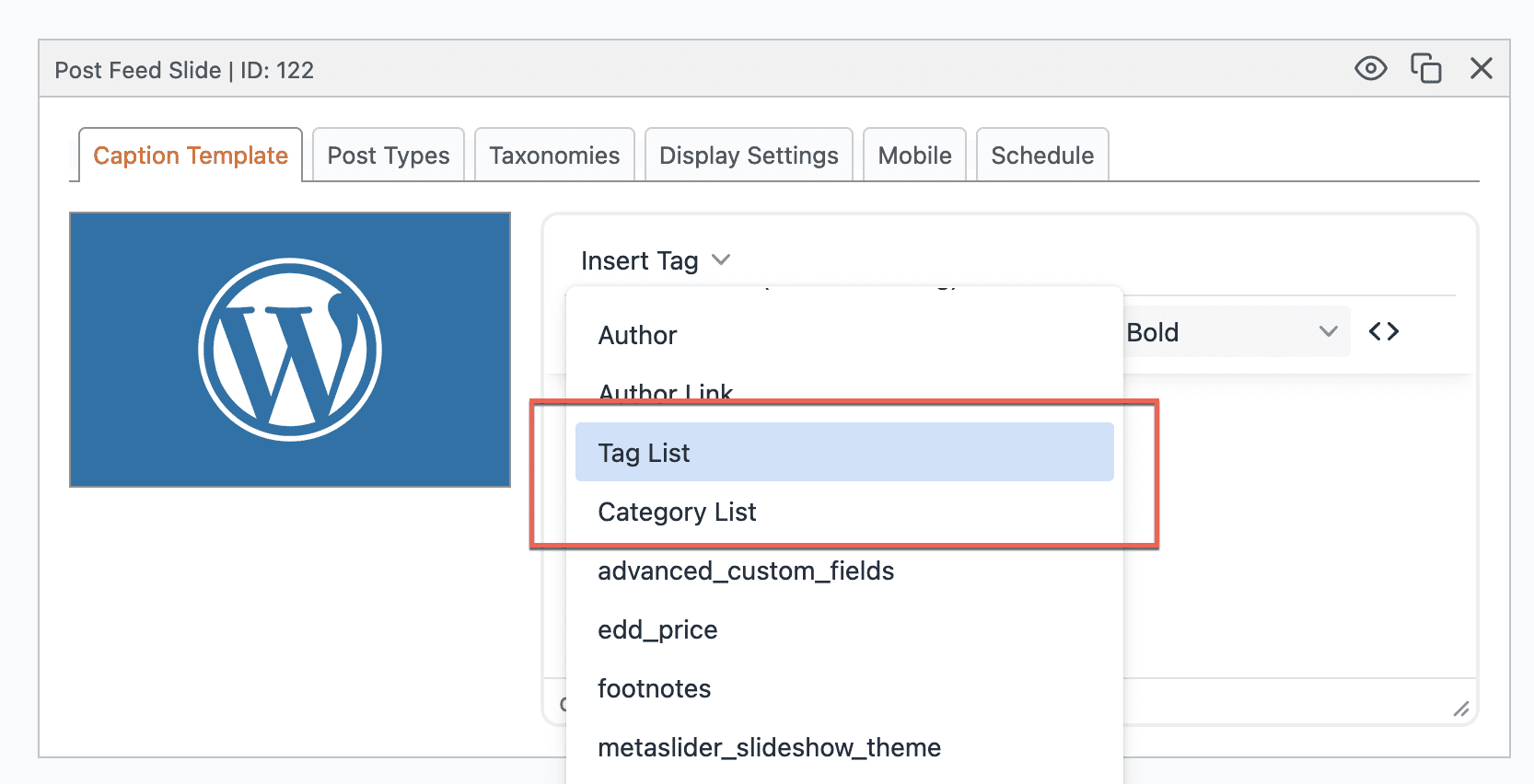Image resolution: width=1534 pixels, height=784 pixels.
Task: Choose Author from the tag list
Action: pos(637,336)
